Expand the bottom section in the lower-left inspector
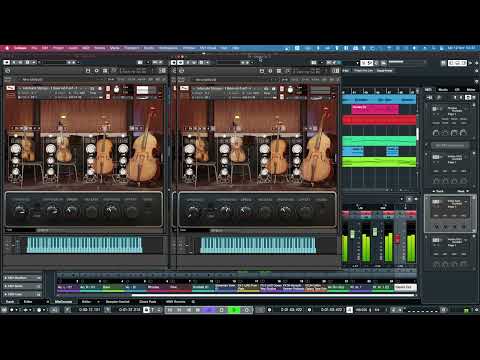 [x=22, y=294]
